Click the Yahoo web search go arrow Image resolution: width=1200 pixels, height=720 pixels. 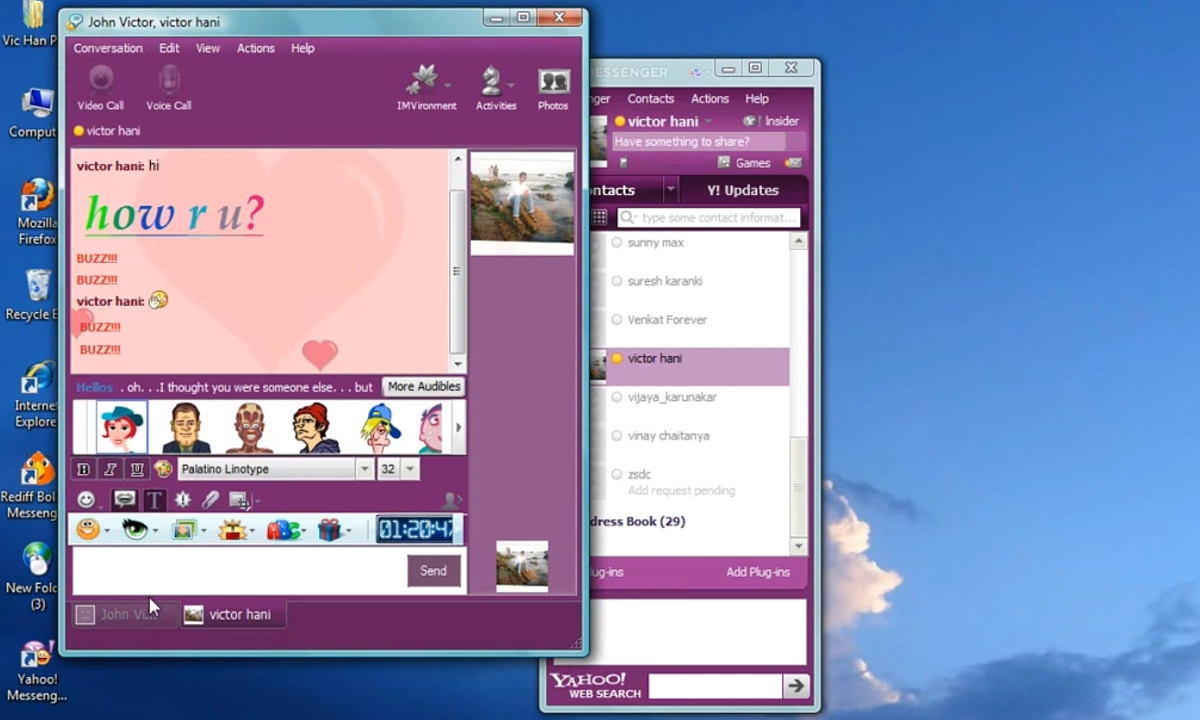tap(796, 686)
